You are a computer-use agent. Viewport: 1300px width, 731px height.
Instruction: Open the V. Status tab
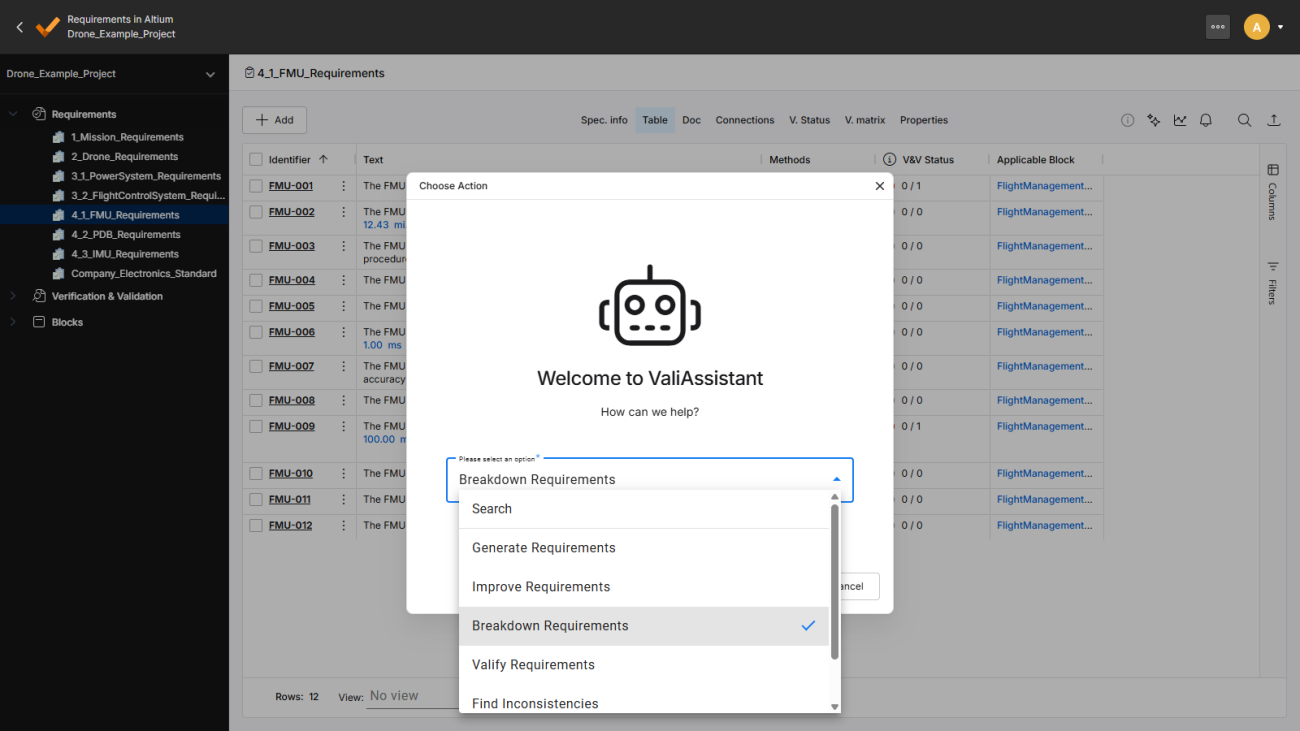(x=809, y=120)
